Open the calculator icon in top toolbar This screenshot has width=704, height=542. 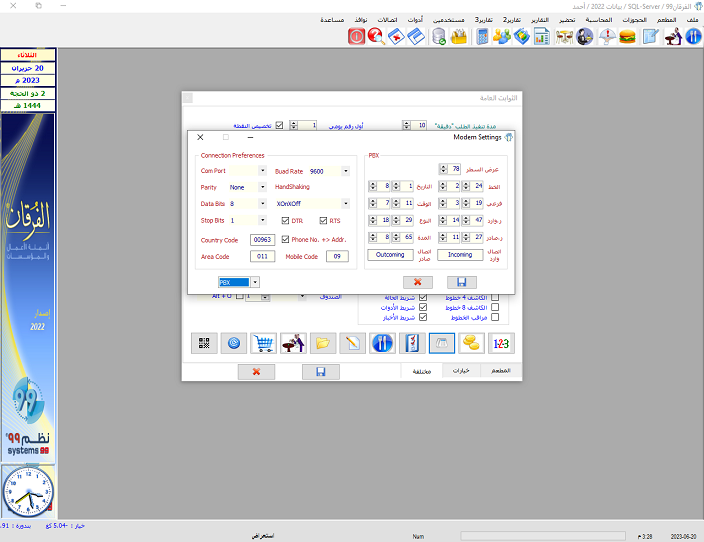[x=482, y=37]
